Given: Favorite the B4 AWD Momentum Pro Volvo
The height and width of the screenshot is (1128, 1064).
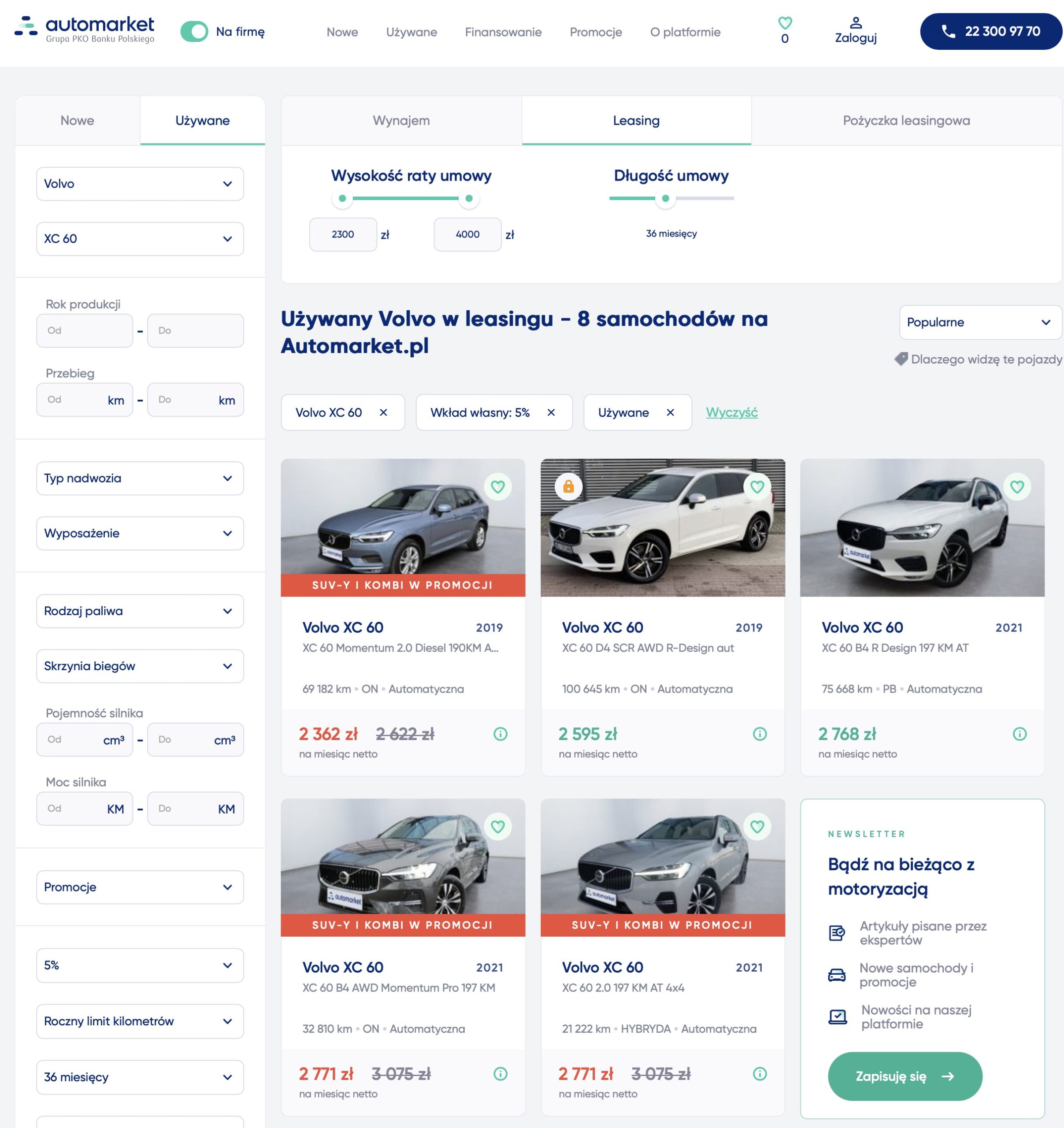Looking at the screenshot, I should [x=498, y=827].
